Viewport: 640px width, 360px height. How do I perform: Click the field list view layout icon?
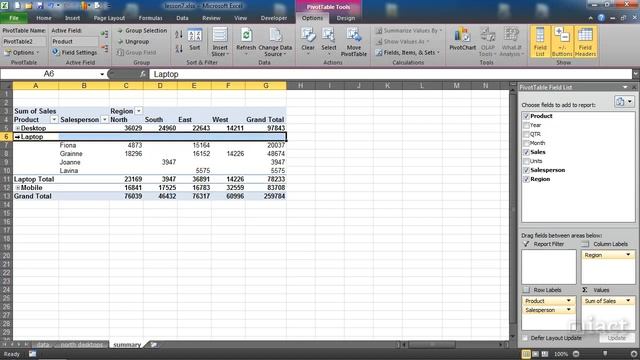coord(624,102)
